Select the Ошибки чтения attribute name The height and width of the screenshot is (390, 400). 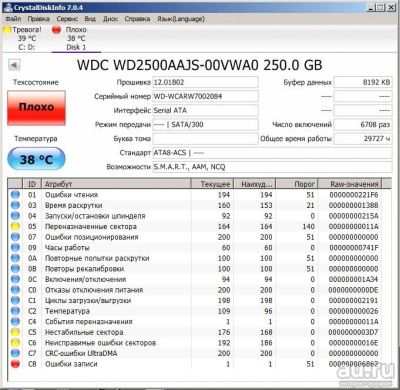coord(71,195)
